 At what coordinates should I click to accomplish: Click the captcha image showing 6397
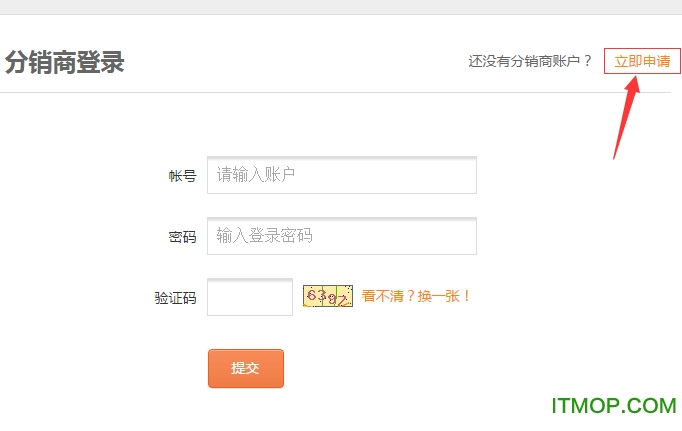click(328, 296)
